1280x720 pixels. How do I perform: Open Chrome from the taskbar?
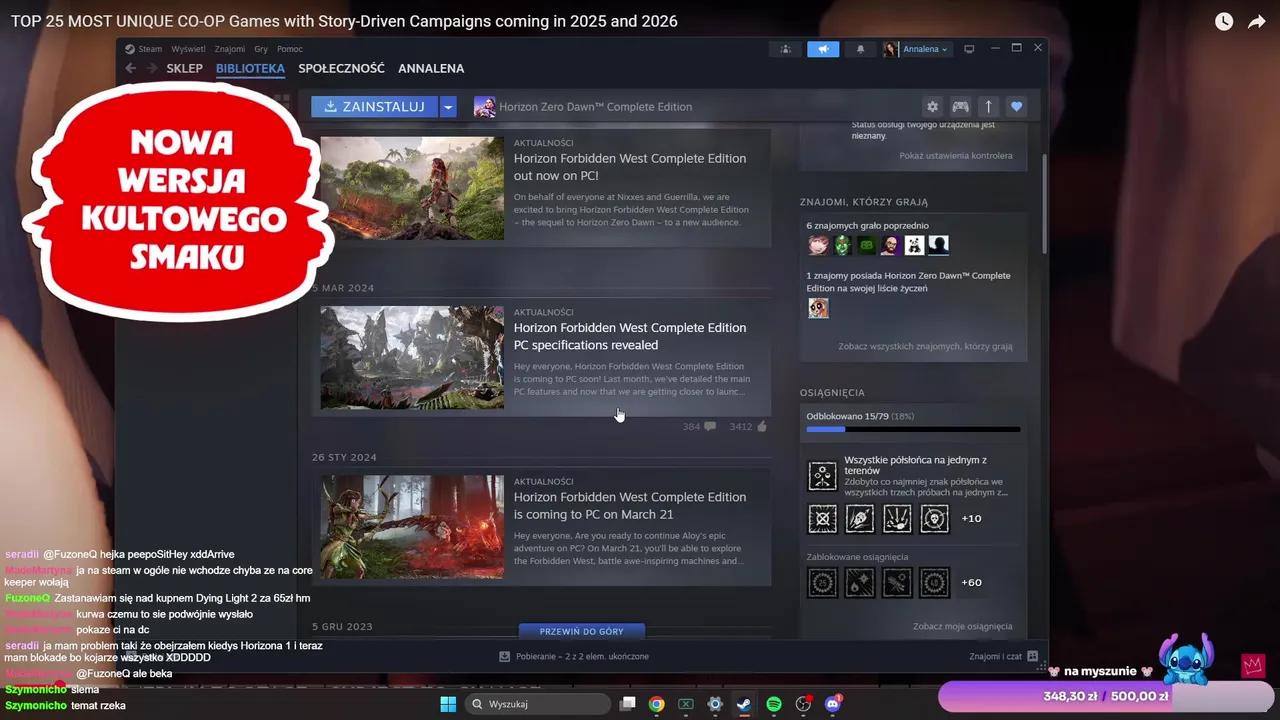pos(656,704)
